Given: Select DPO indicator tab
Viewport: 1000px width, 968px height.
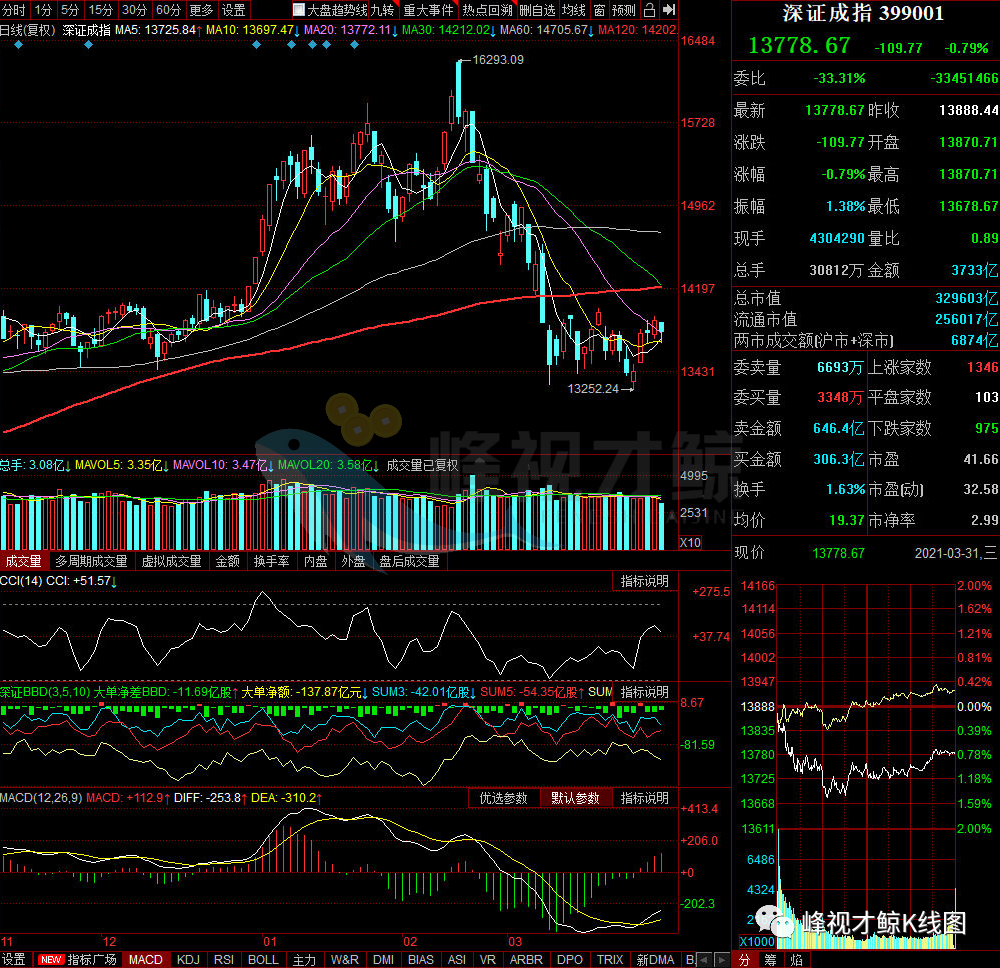Looking at the screenshot, I should 570,959.
